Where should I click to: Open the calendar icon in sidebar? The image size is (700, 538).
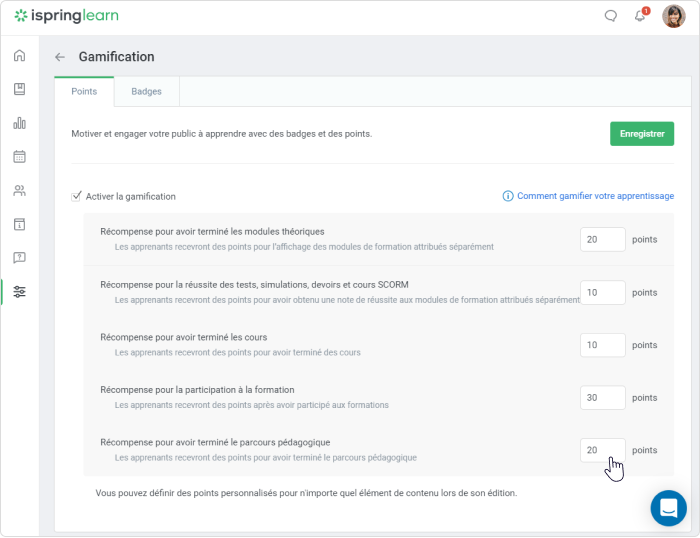(19, 157)
